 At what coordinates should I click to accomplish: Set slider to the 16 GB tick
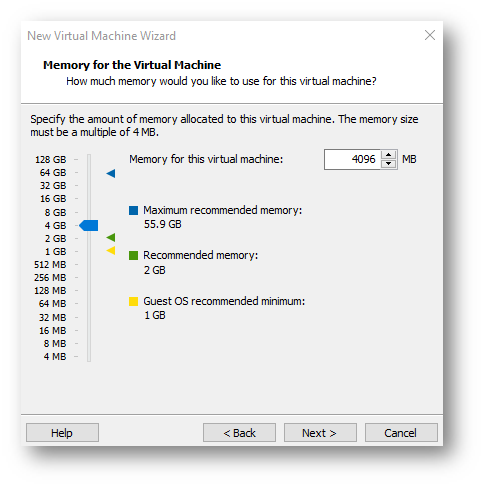89,199
